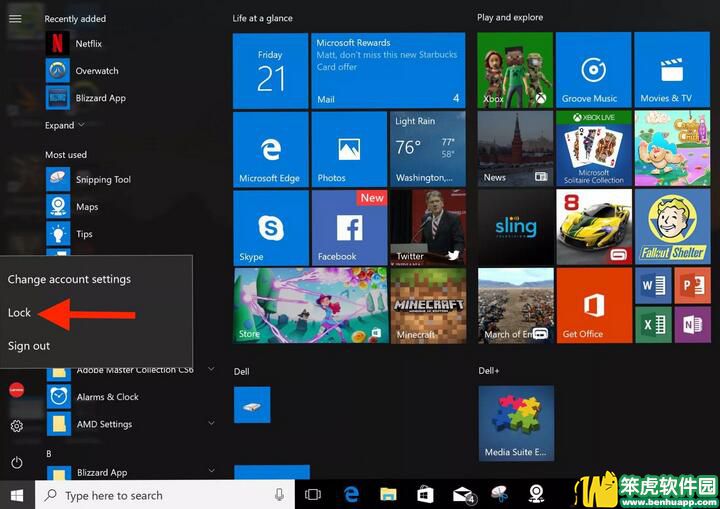Expand the Recently added list
Screen dimensions: 720x509
click(65, 125)
